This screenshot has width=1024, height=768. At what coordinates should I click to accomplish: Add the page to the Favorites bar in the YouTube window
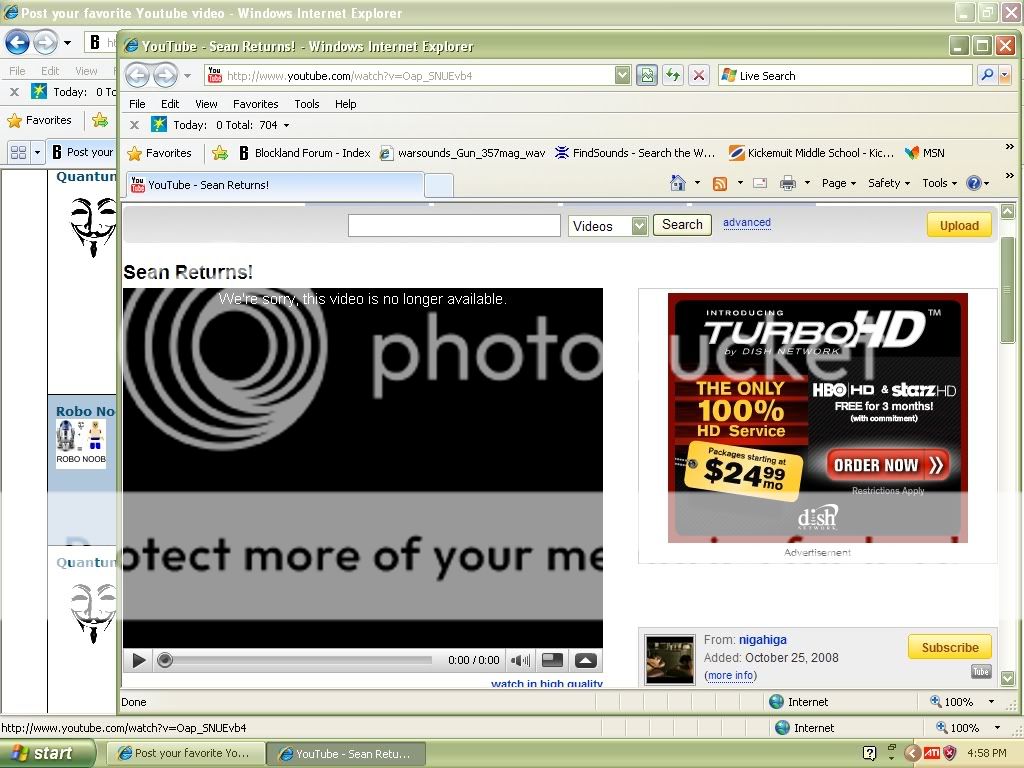click(220, 153)
